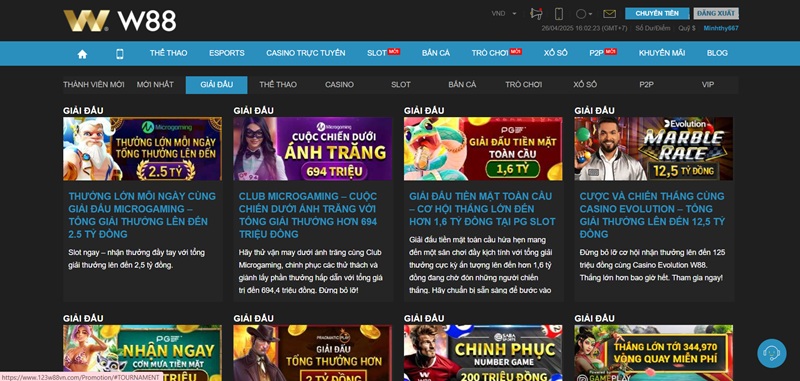Open the THỂ THAO main menu
The width and height of the screenshot is (800, 381).
[x=168, y=53]
